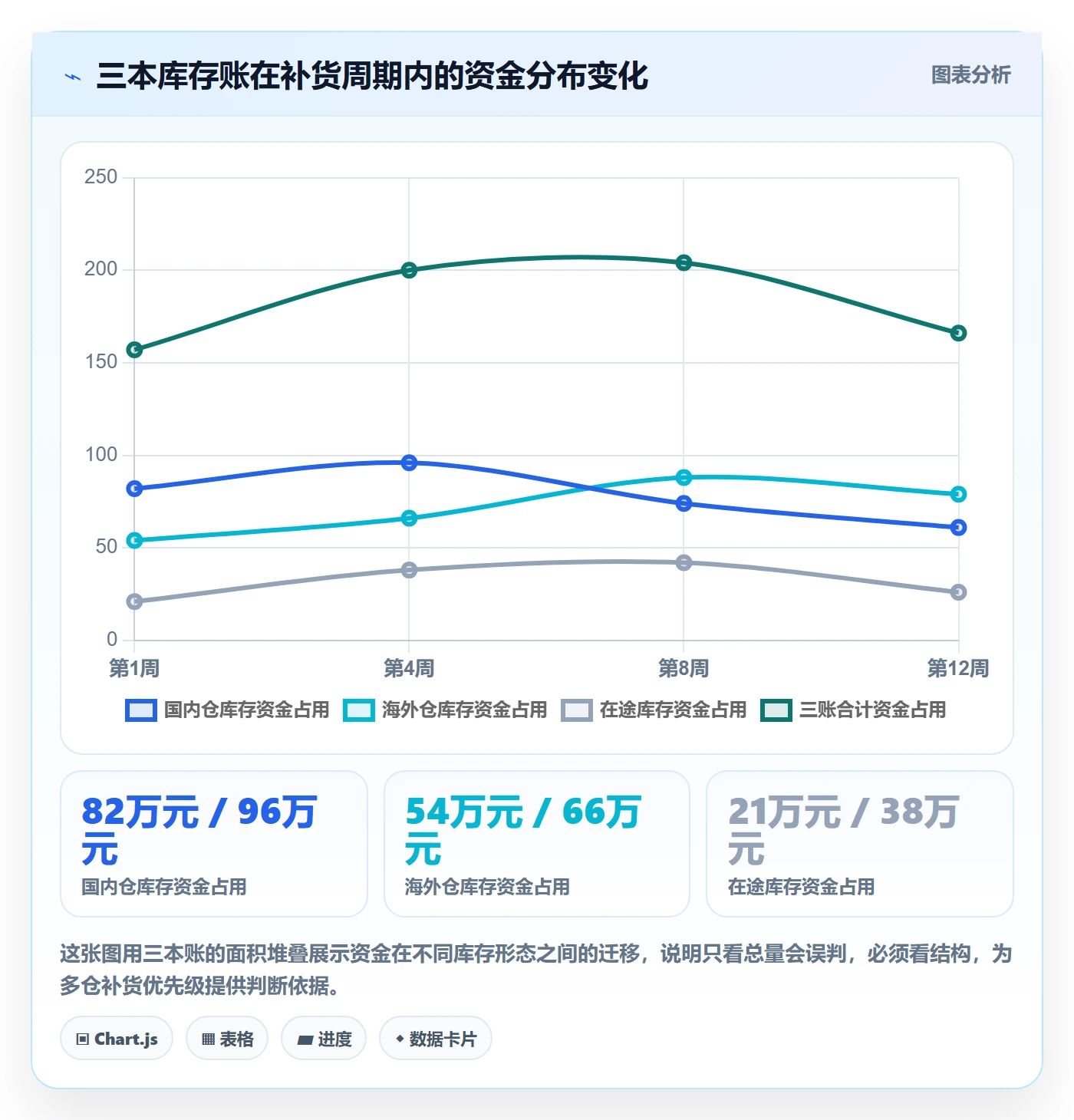Open the 82万元 / 96万元 data card
1074x1120 pixels.
click(x=214, y=844)
